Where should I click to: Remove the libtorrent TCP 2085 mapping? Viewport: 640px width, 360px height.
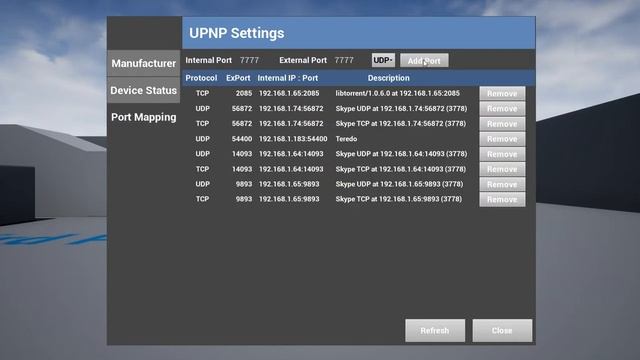pyautogui.click(x=502, y=93)
